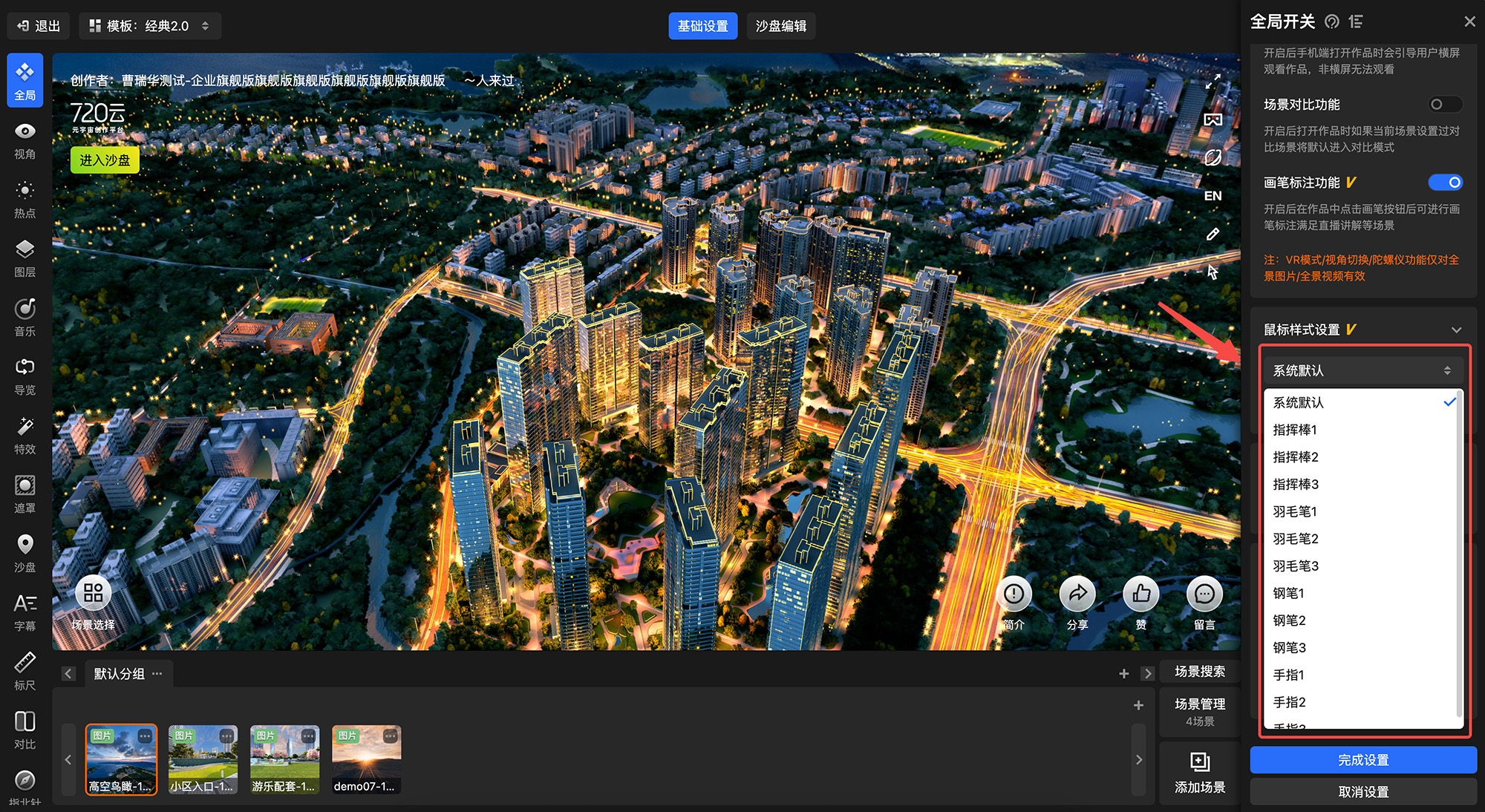Click the 赞 thumbs-up icon
Screen dimensions: 1485x812
point(1140,595)
